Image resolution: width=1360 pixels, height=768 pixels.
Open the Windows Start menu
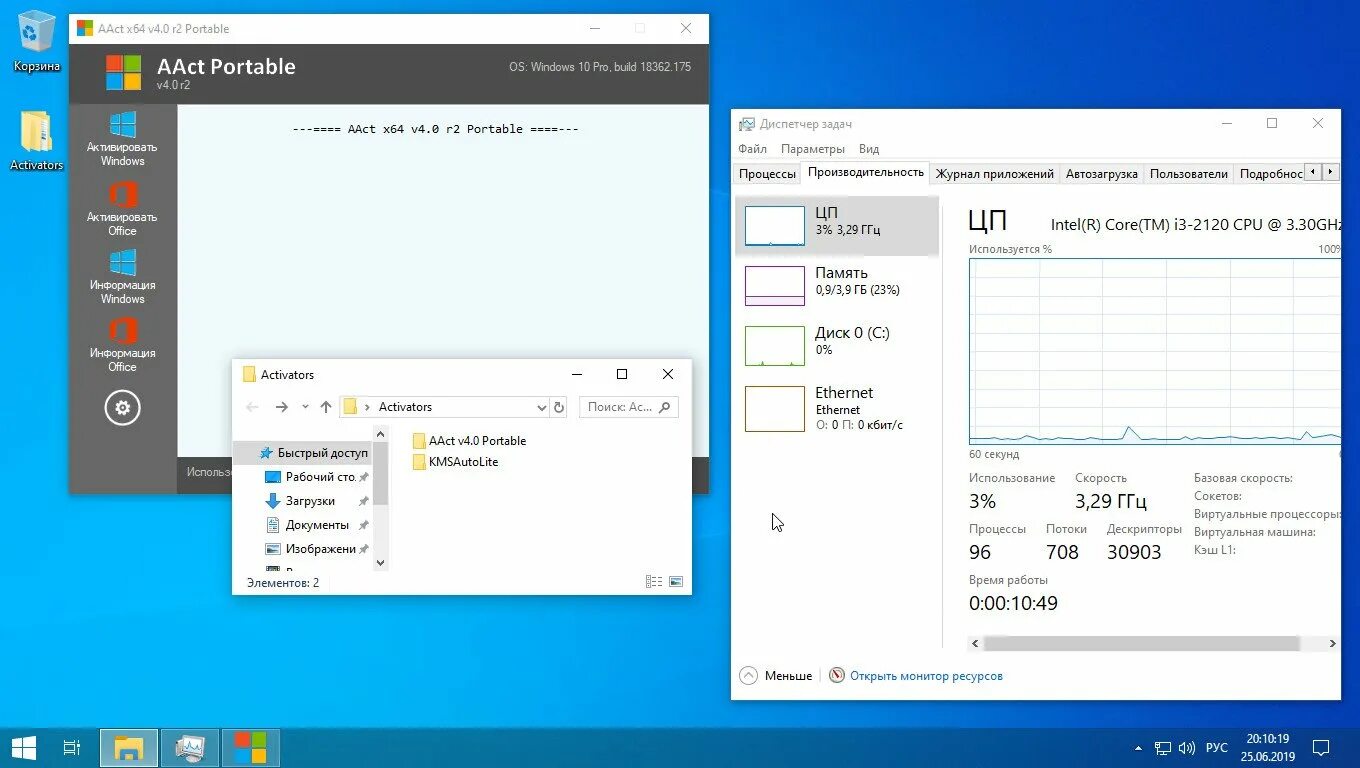(x=24, y=747)
